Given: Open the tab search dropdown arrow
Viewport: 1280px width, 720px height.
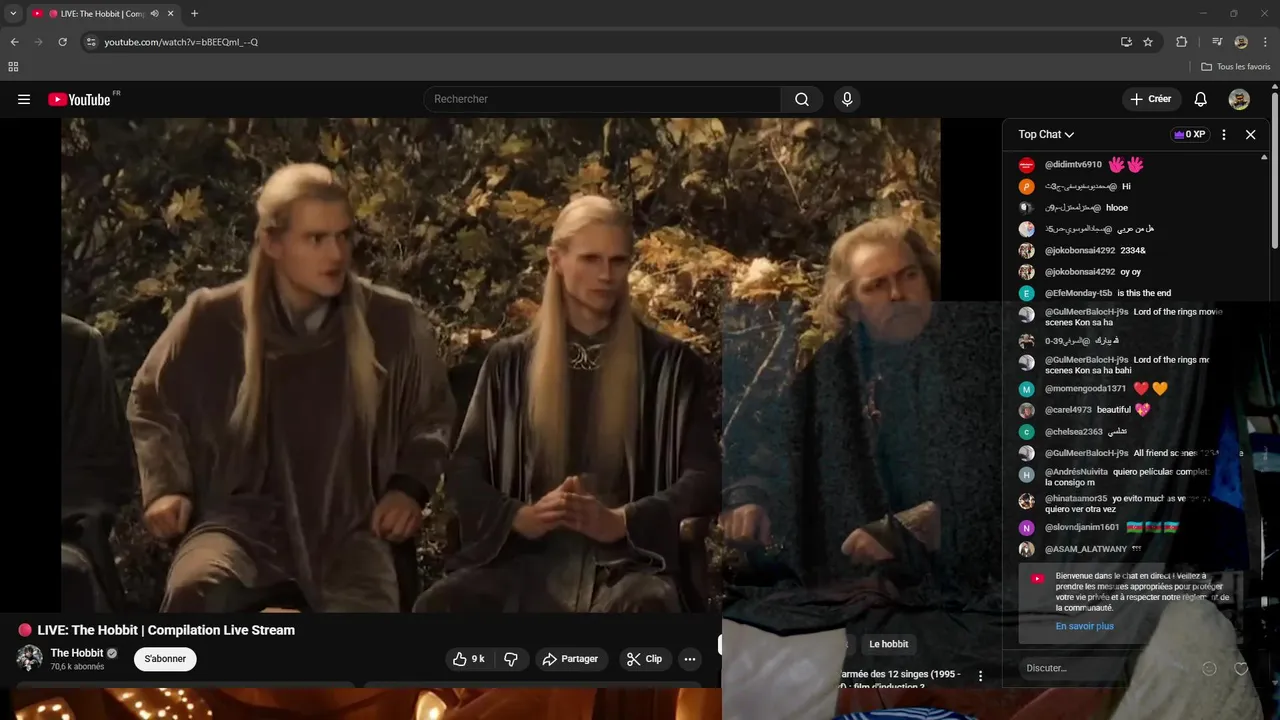Looking at the screenshot, I should (x=13, y=13).
